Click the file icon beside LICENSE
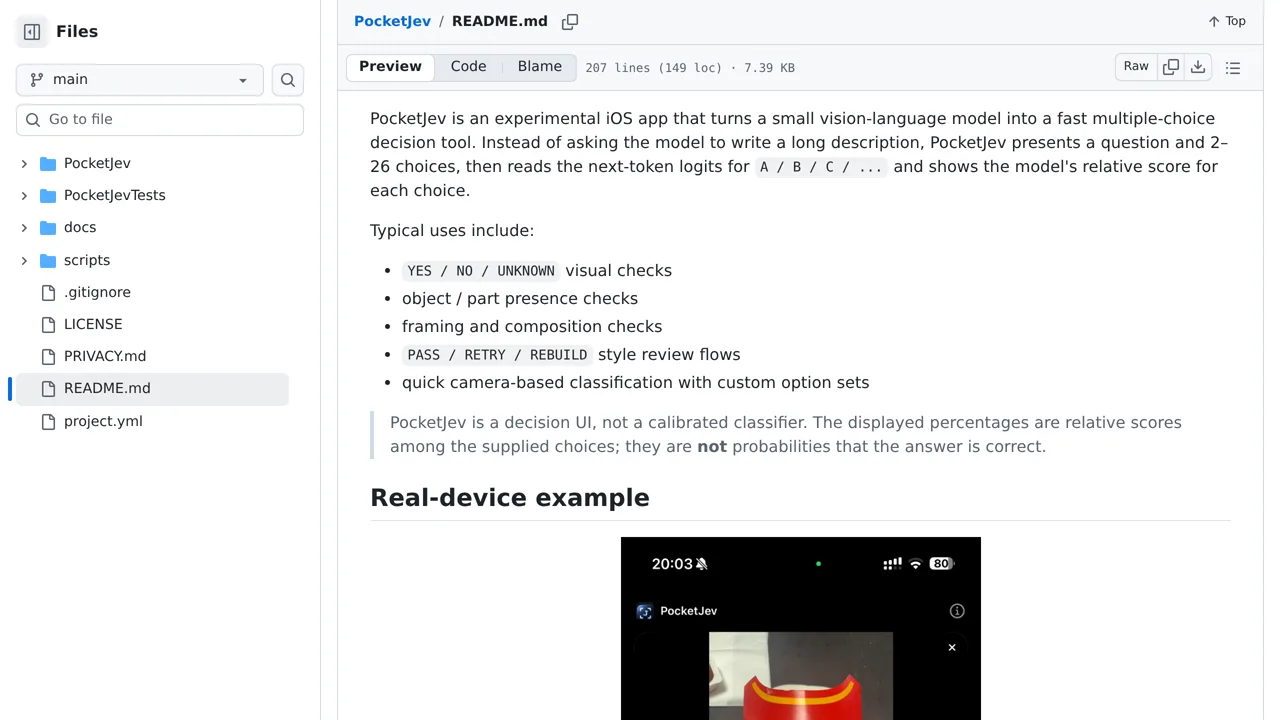1280x720 pixels. [48, 324]
